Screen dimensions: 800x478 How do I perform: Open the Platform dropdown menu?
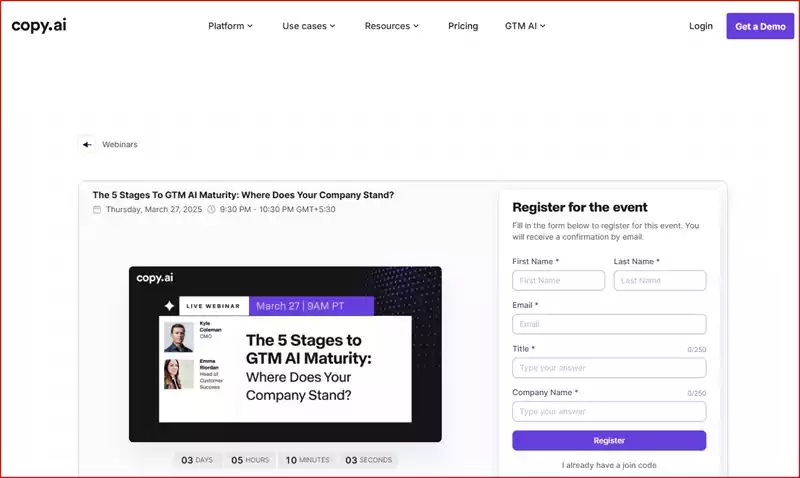click(x=230, y=26)
